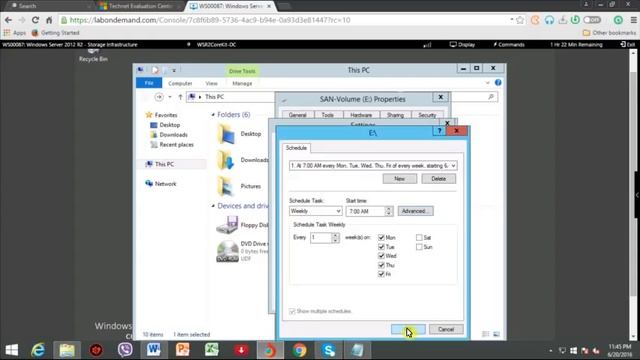Click the help icon in This PC ribbon
The width and height of the screenshot is (640, 360).
[498, 83]
